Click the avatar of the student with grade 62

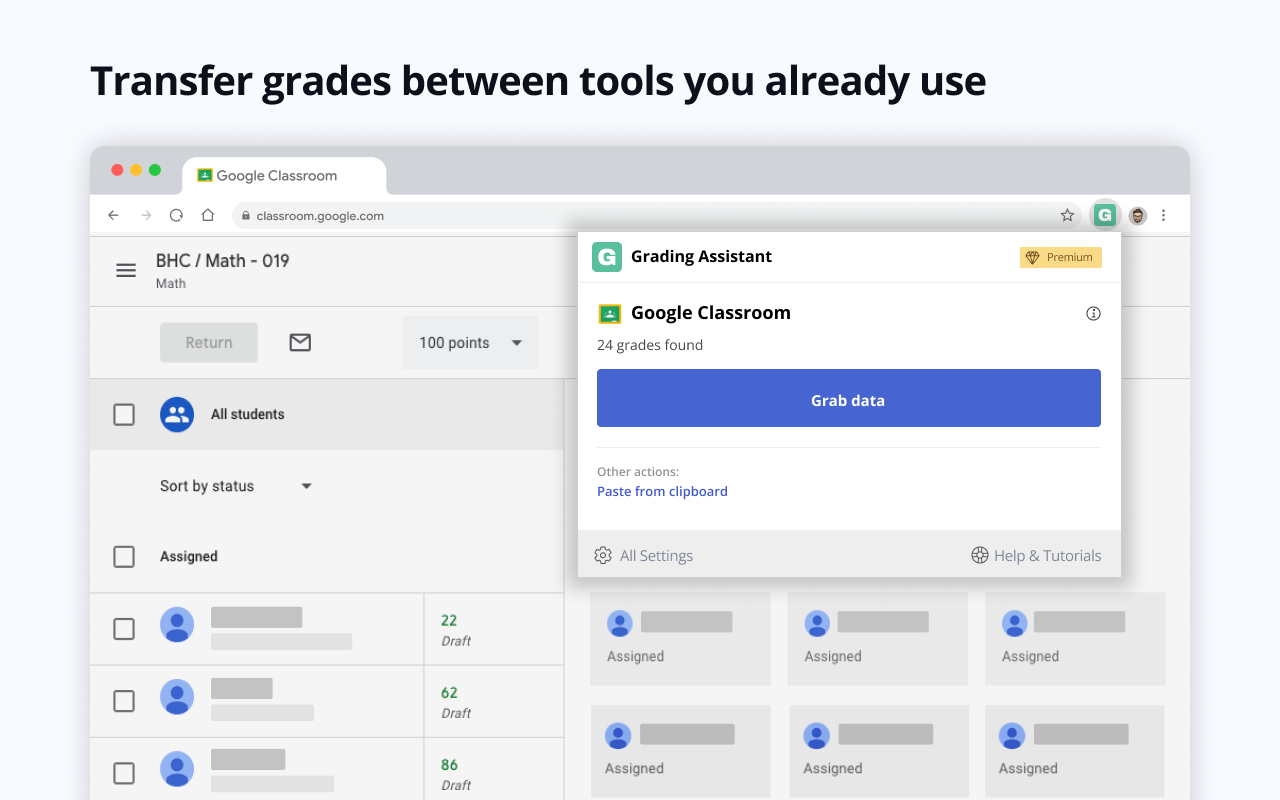(x=177, y=697)
